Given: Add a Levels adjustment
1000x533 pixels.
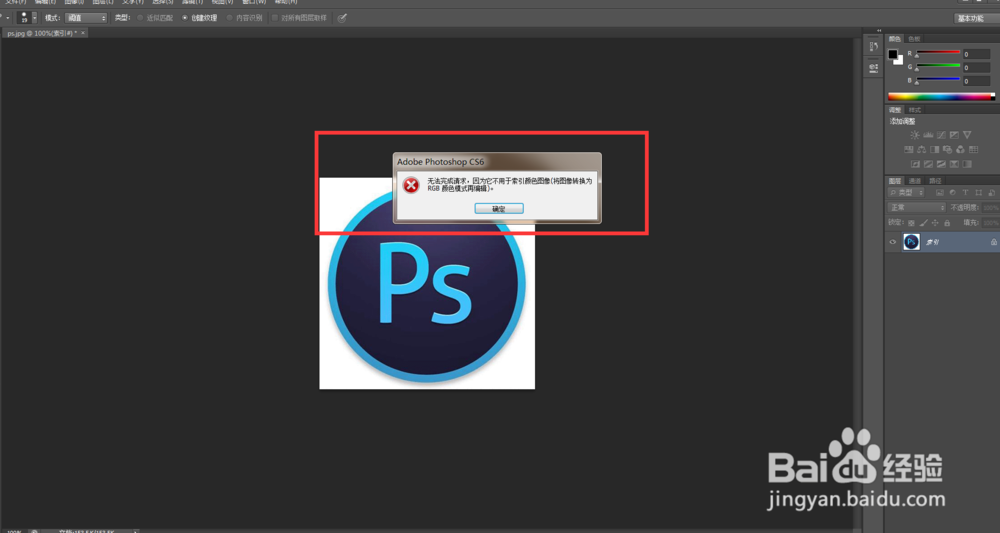Looking at the screenshot, I should point(928,135).
